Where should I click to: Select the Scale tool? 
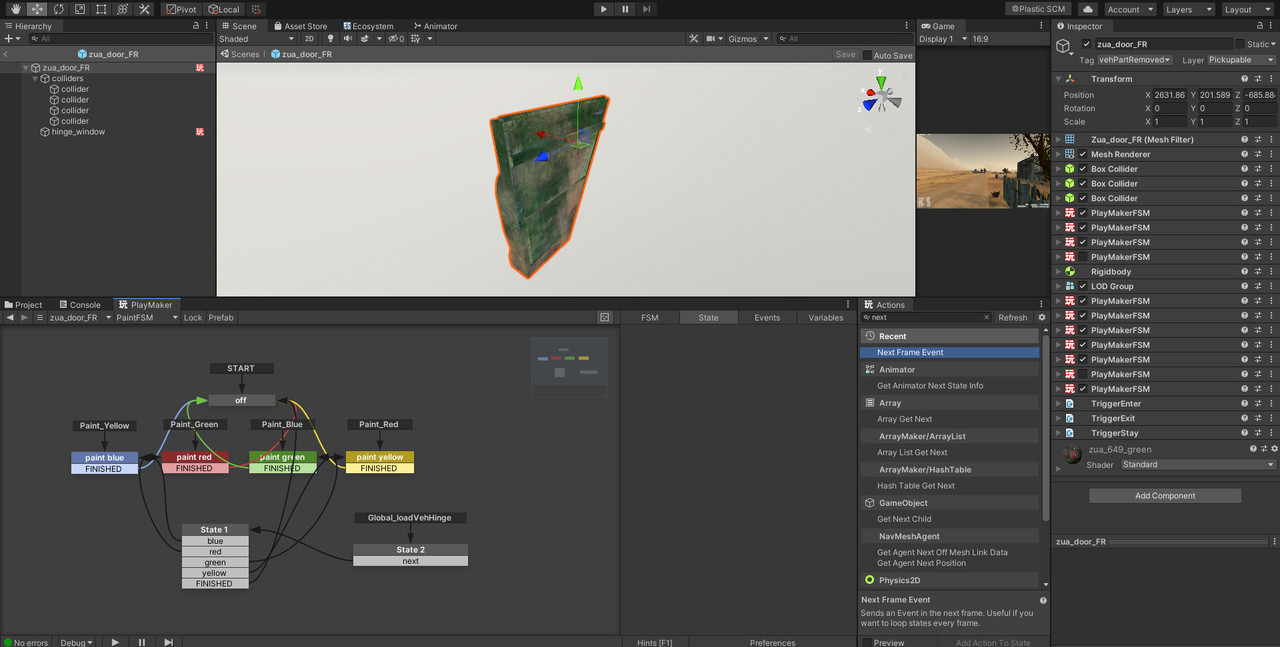(80, 9)
